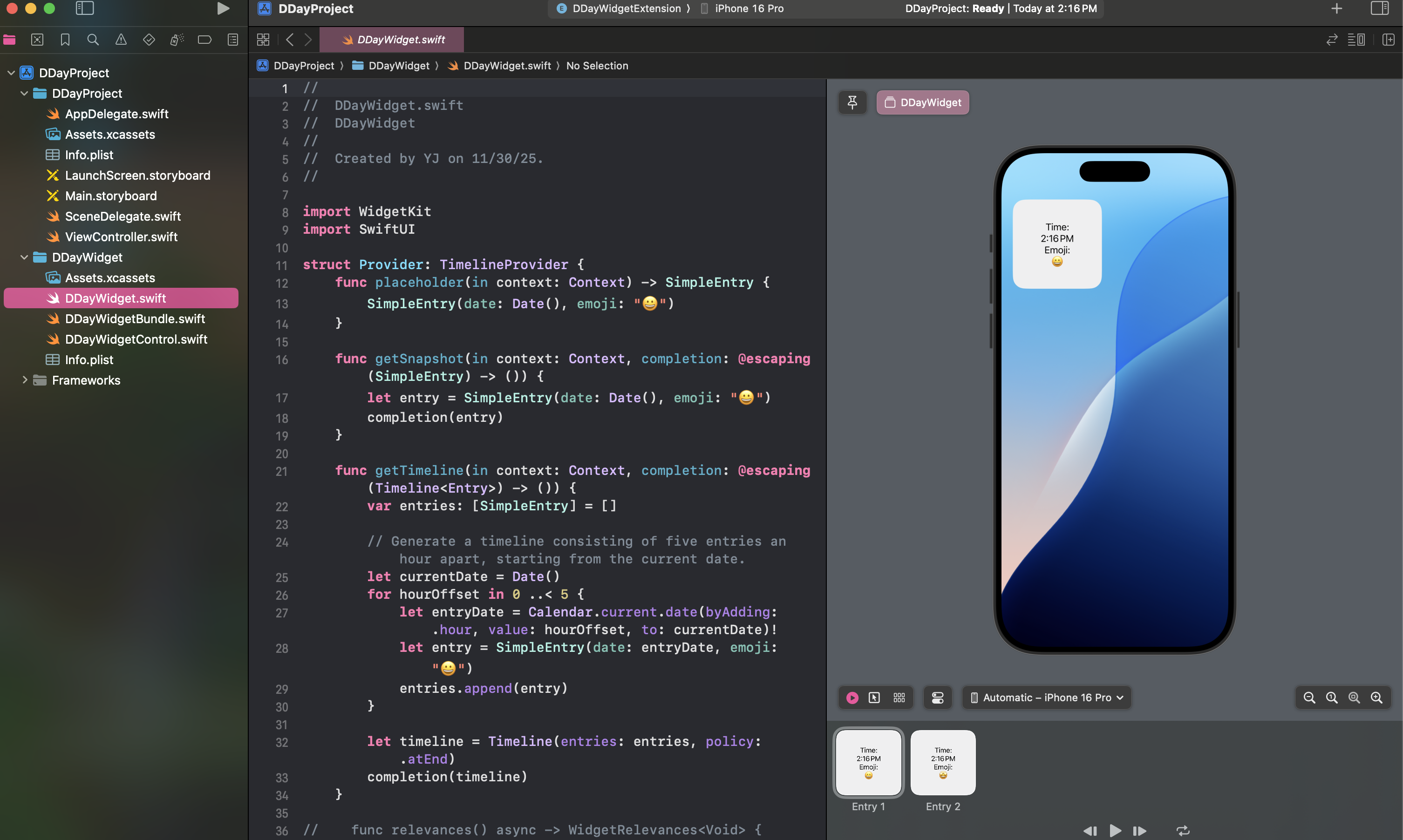Click the Run play button in toolbar
Viewport: 1403px width, 840px height.
pos(223,8)
